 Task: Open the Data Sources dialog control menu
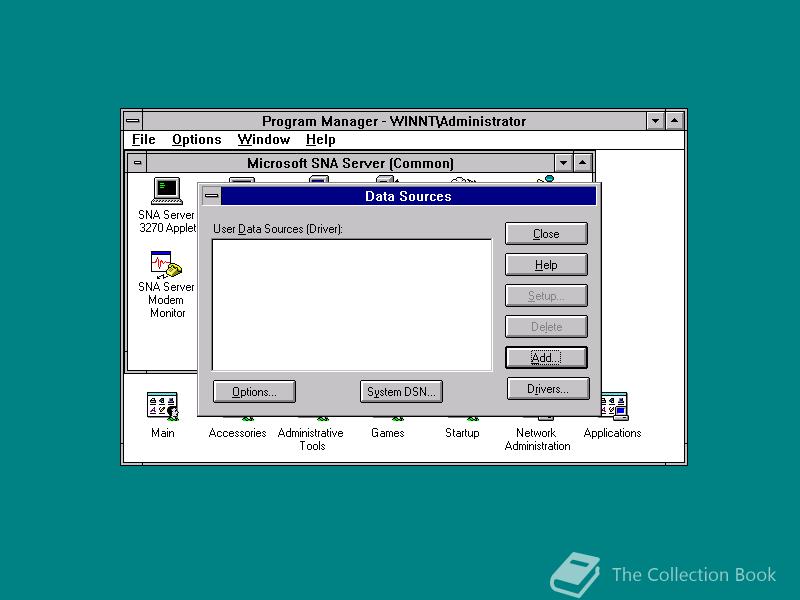tap(212, 196)
